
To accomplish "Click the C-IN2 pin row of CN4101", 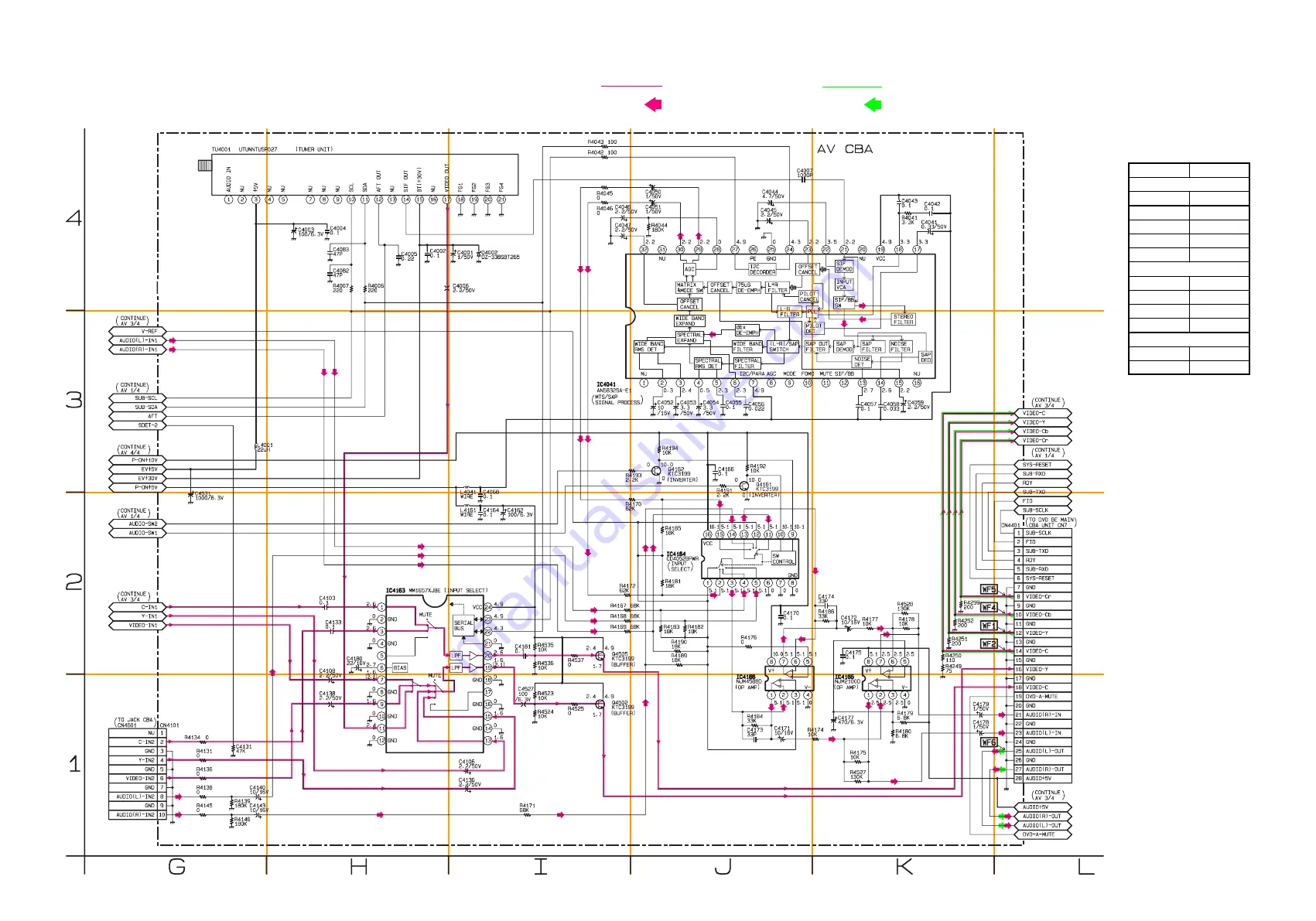I will pos(138,742).
